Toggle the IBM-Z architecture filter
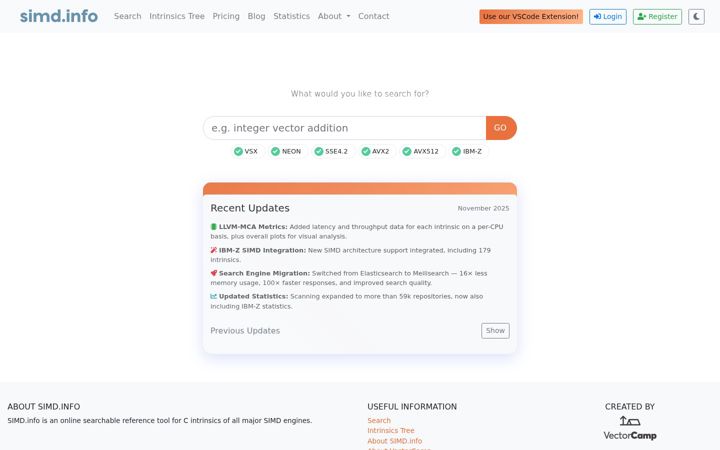 [x=467, y=151]
